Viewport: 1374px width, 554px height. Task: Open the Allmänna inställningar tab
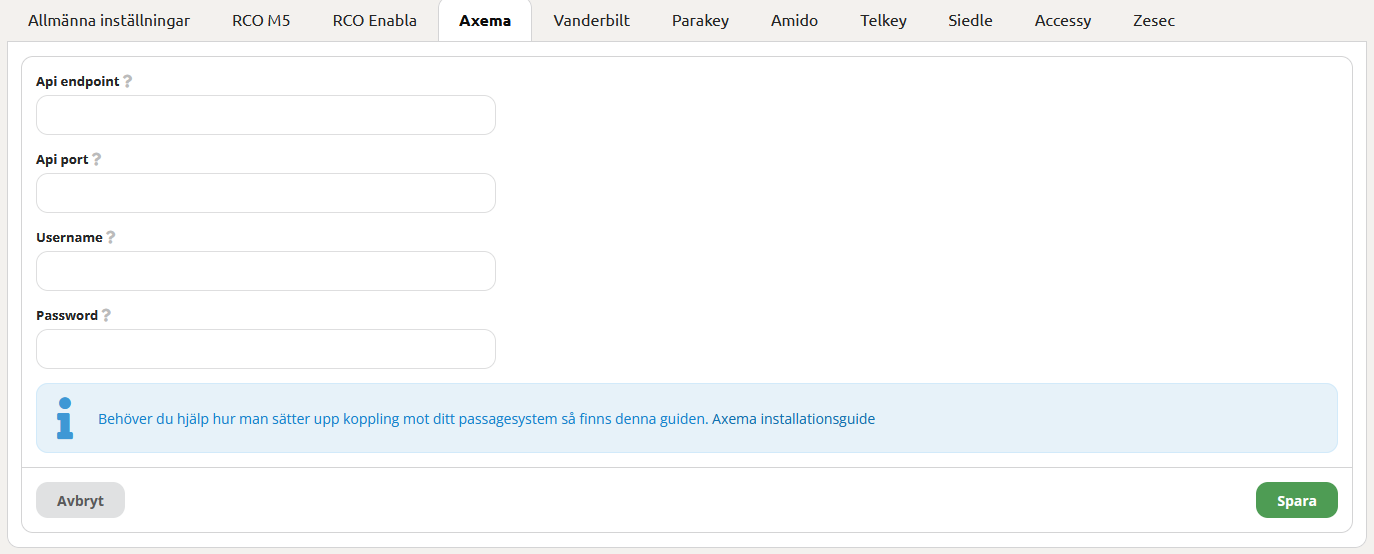[x=109, y=21]
